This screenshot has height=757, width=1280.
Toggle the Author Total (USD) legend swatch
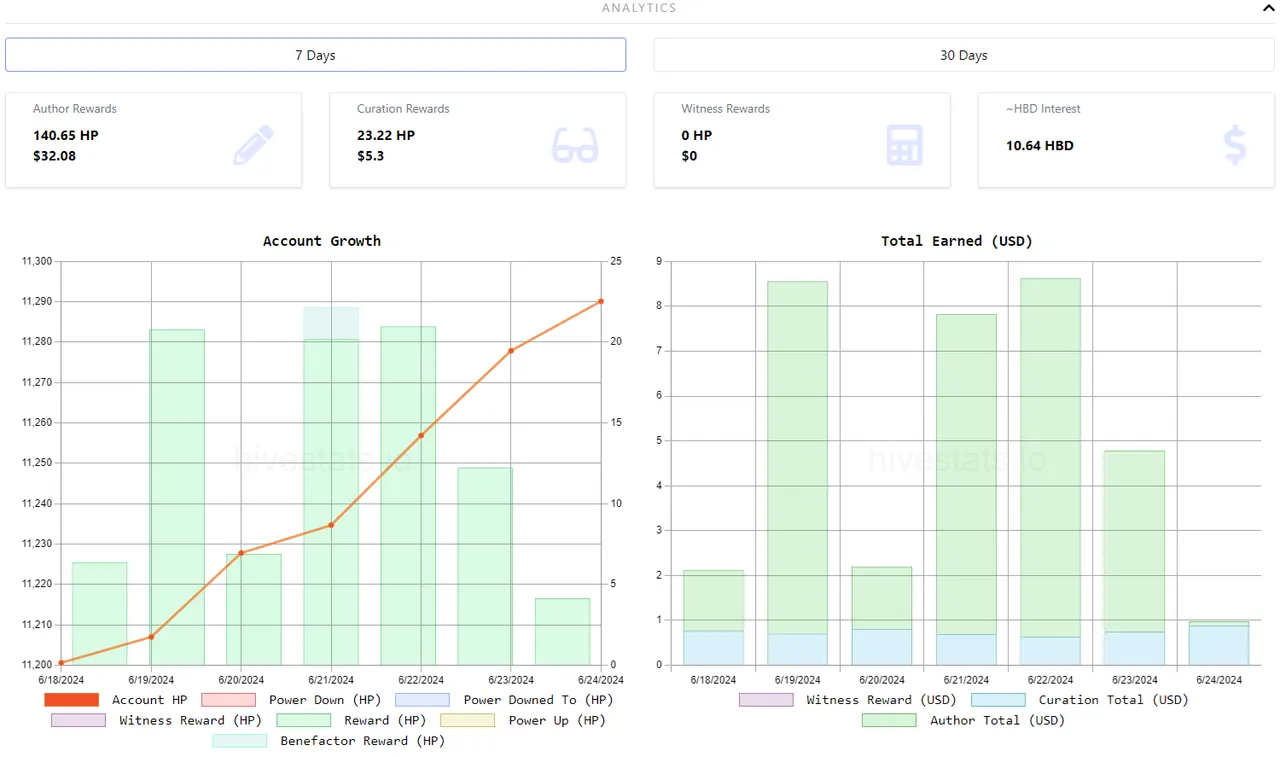(888, 720)
